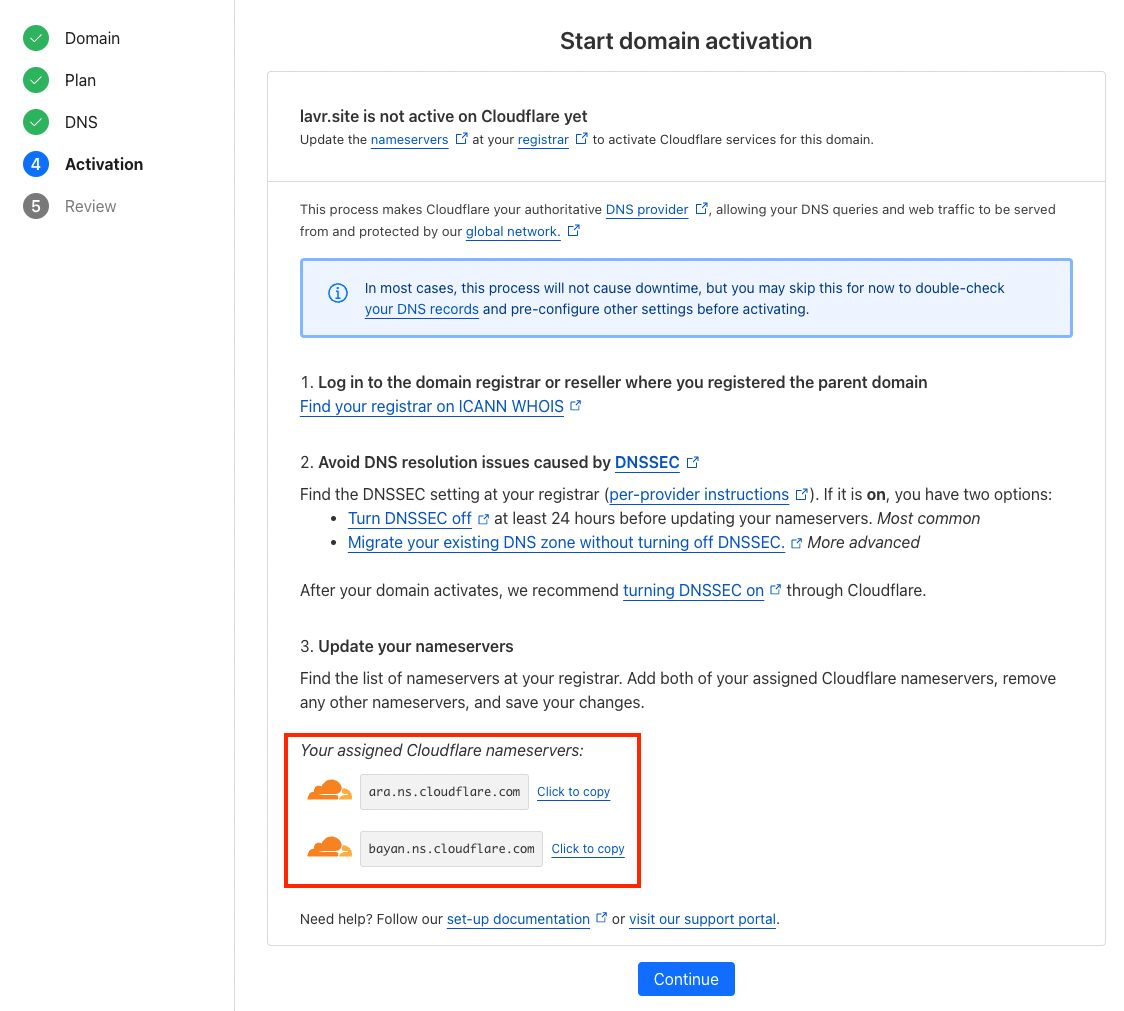Copy the bayan.ns.cloudflare.com nameserver
The width and height of the screenshot is (1124, 1011).
(588, 849)
